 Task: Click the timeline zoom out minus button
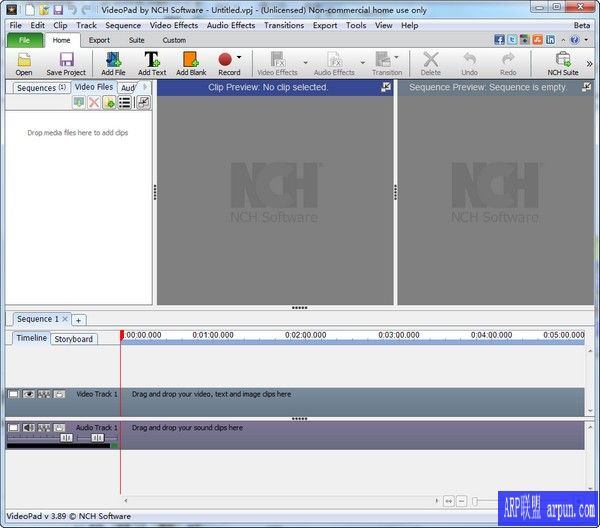click(461, 501)
